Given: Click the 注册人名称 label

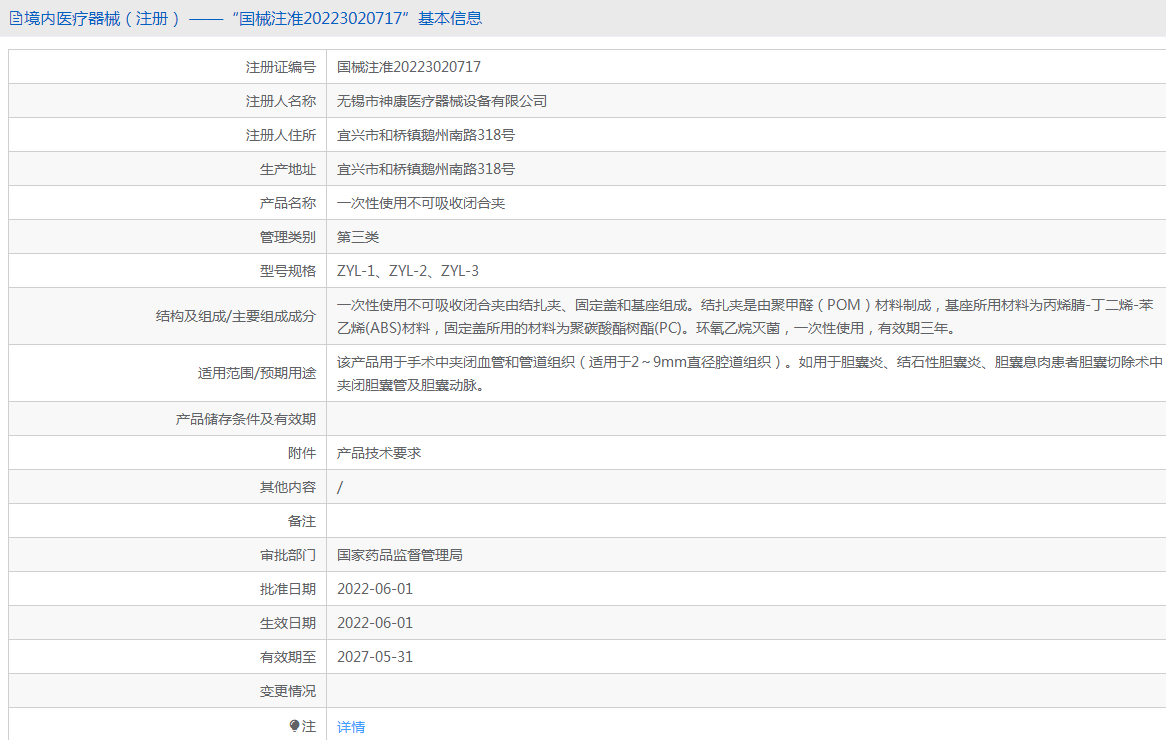Looking at the screenshot, I should click(x=281, y=101).
